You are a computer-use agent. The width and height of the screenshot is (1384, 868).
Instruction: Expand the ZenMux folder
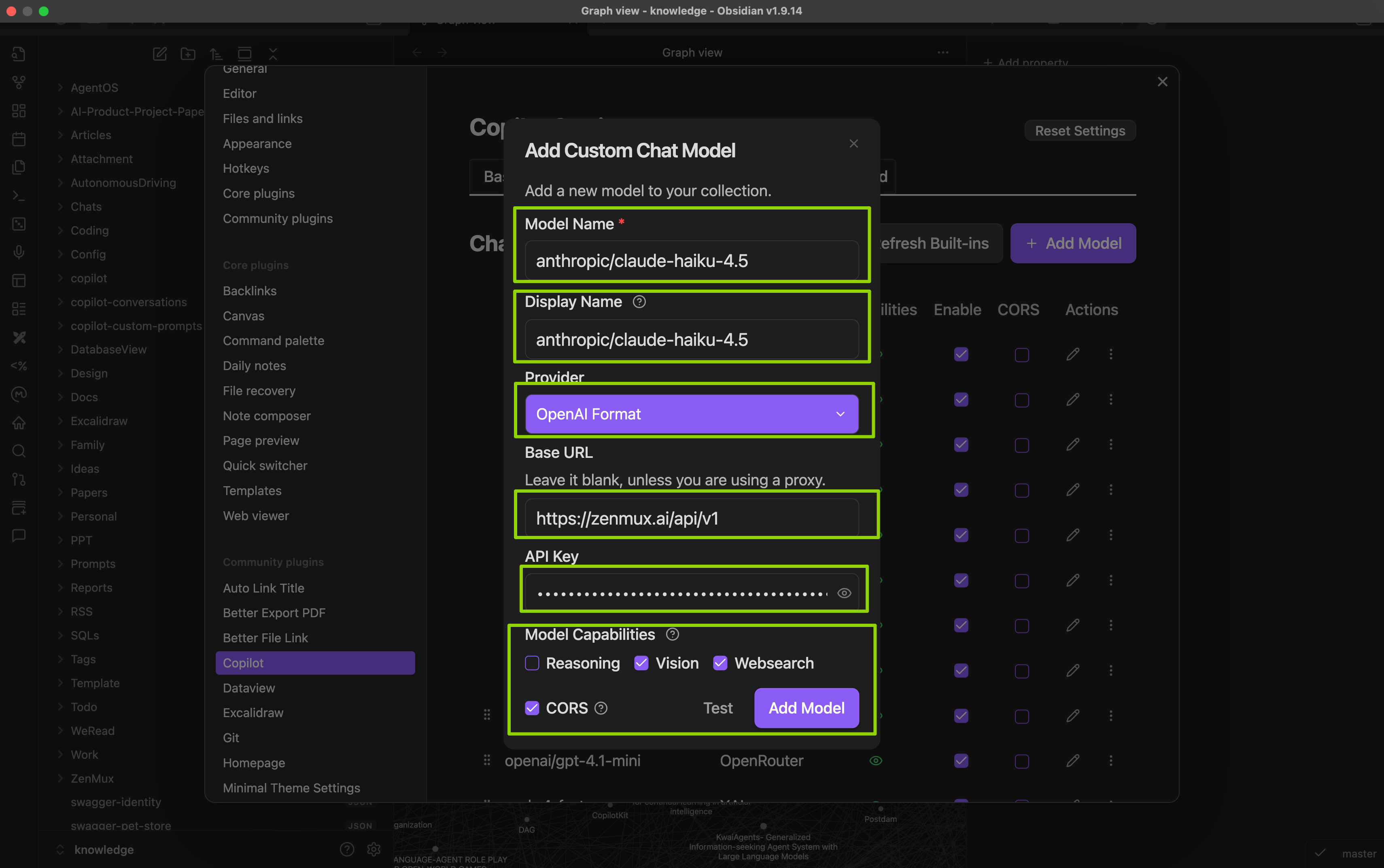[x=60, y=779]
